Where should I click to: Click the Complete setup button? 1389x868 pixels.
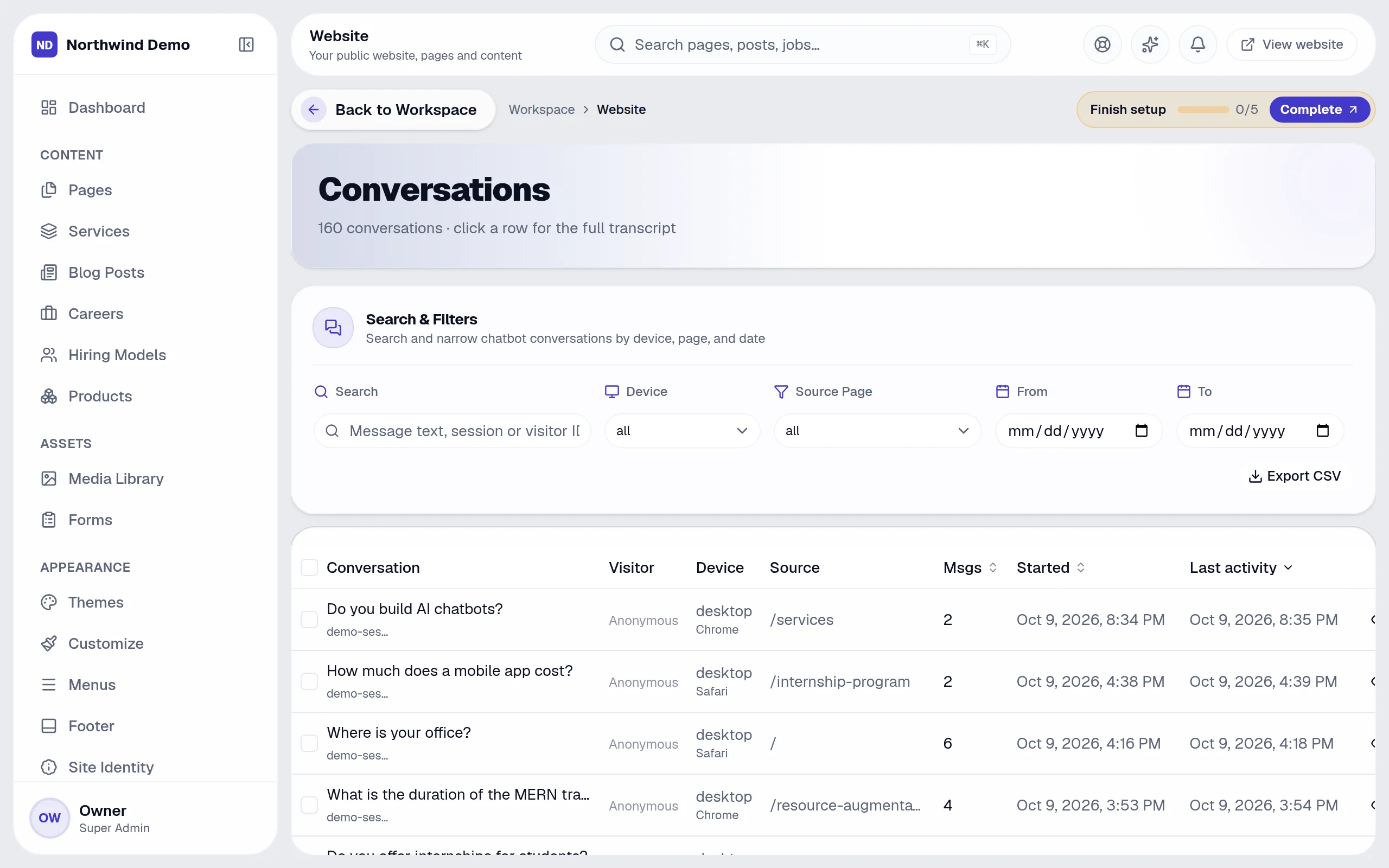click(x=1319, y=109)
